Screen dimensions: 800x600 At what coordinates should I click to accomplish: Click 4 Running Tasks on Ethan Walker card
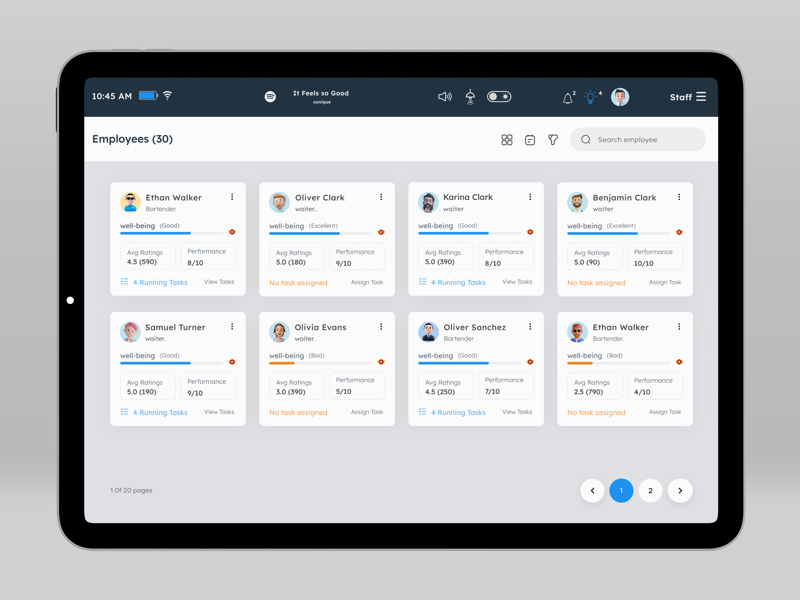(x=160, y=282)
